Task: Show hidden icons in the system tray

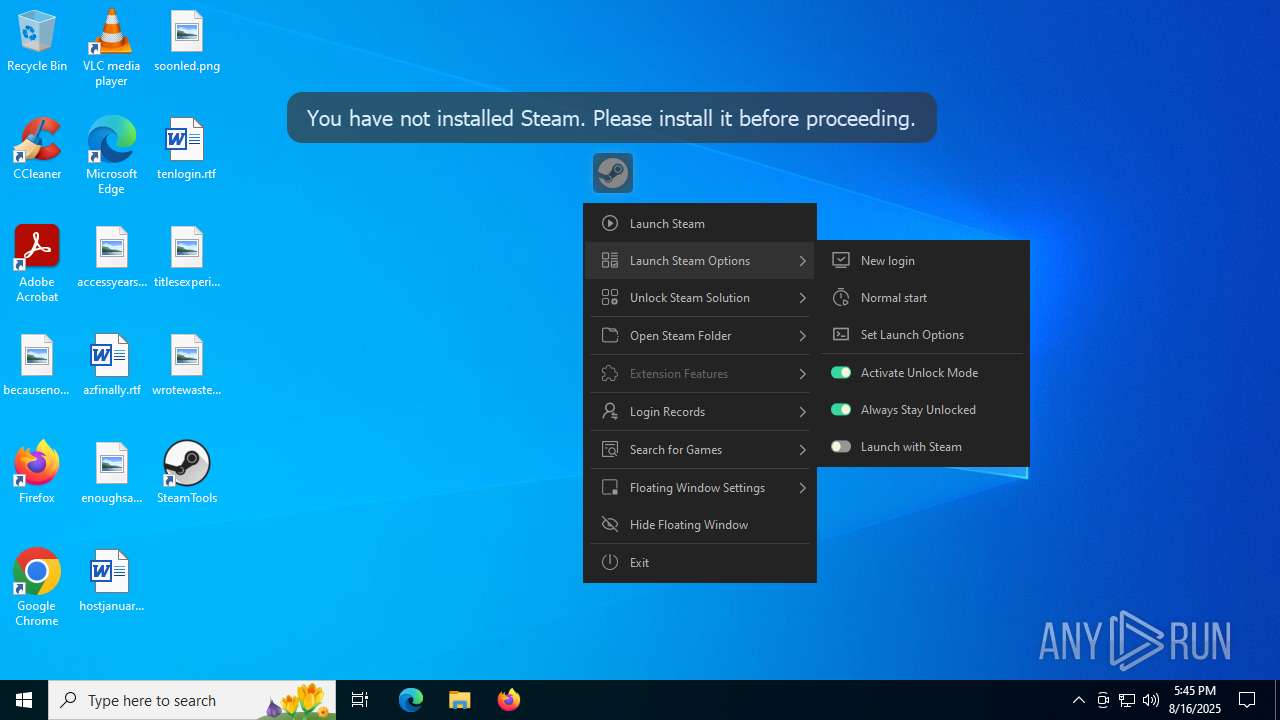Action: coord(1078,700)
